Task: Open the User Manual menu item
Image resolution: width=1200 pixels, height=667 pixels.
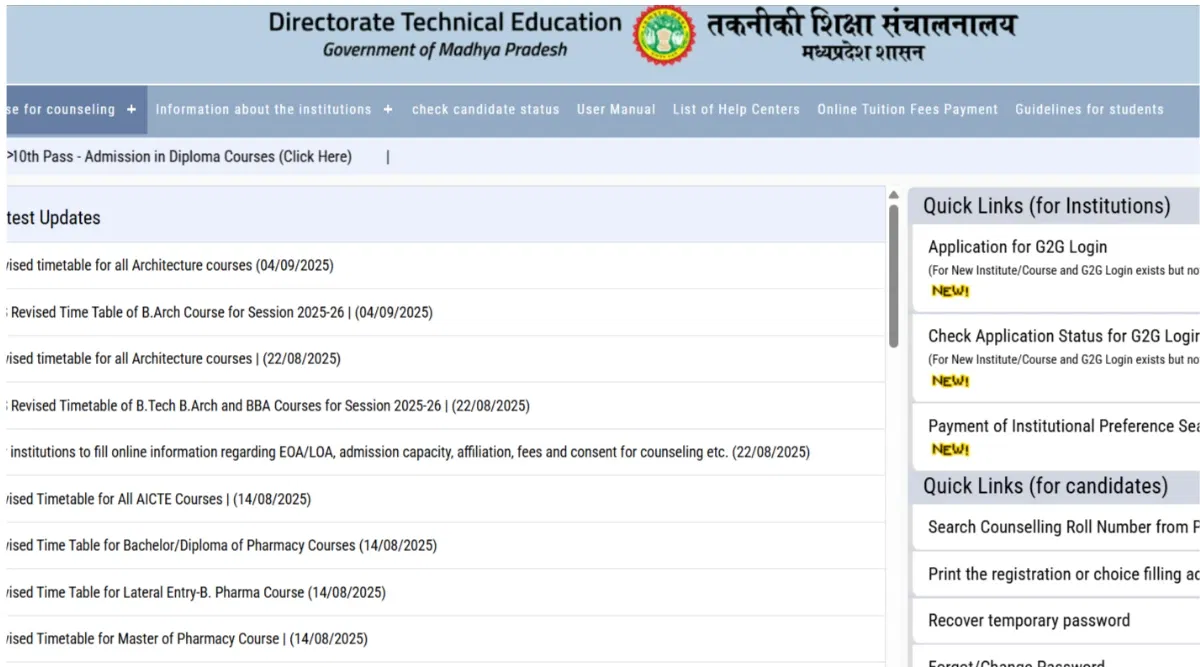Action: click(616, 110)
